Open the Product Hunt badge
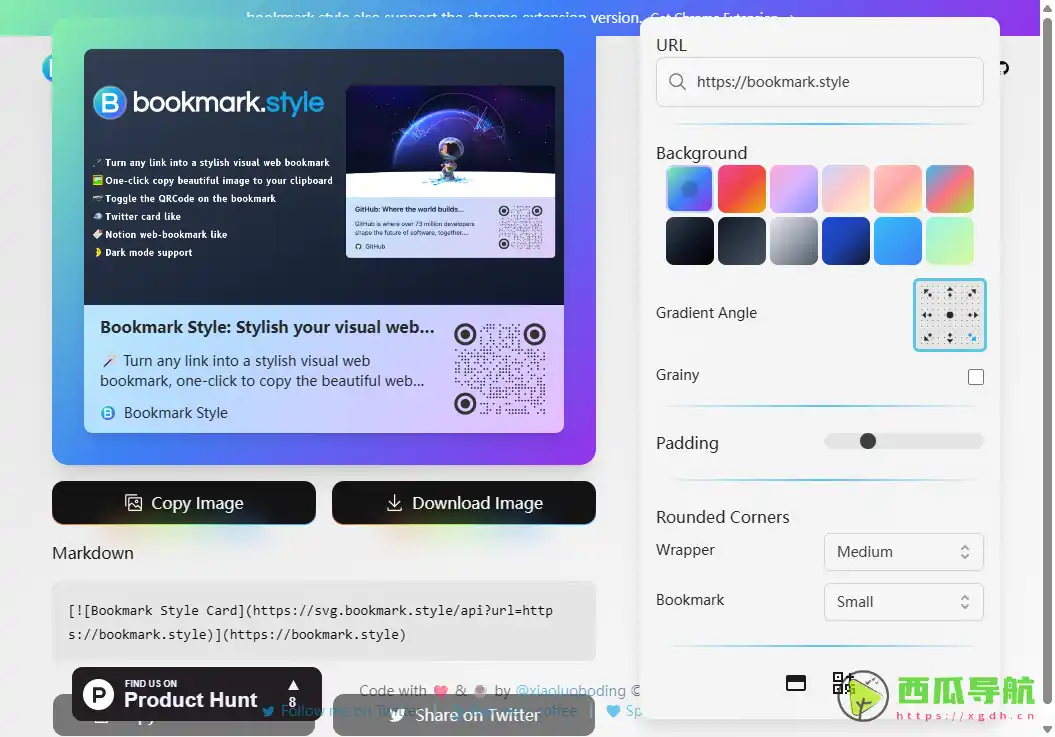The width and height of the screenshot is (1055, 737). (196, 694)
